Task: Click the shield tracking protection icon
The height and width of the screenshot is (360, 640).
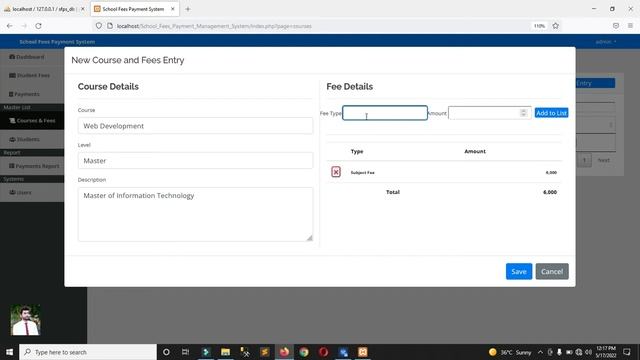Action: tap(99, 26)
